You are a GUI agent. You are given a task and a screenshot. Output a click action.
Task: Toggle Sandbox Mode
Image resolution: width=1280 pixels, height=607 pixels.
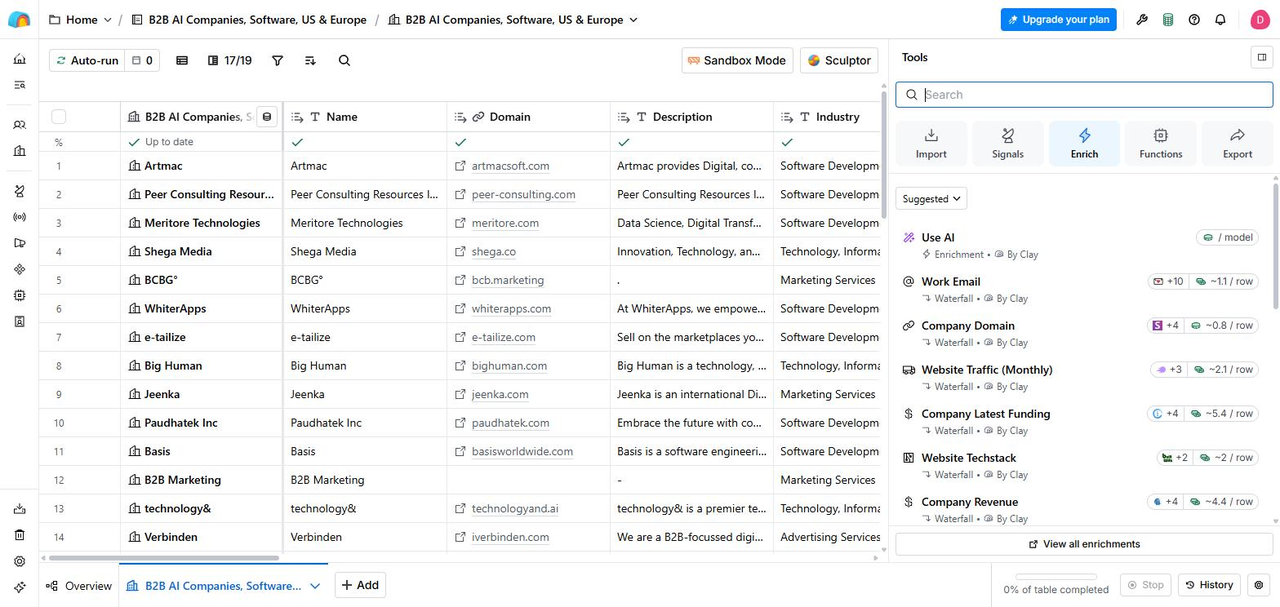pyautogui.click(x=737, y=60)
